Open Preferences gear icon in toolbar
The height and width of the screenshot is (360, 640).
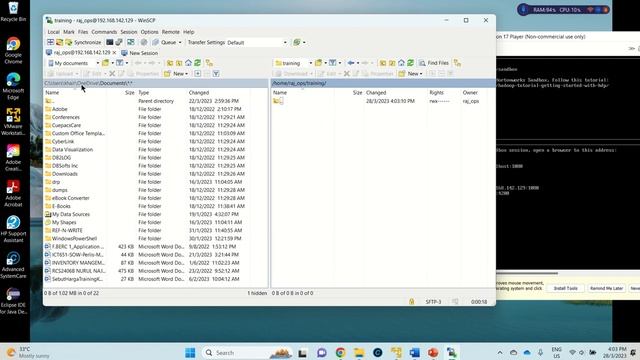click(144, 42)
